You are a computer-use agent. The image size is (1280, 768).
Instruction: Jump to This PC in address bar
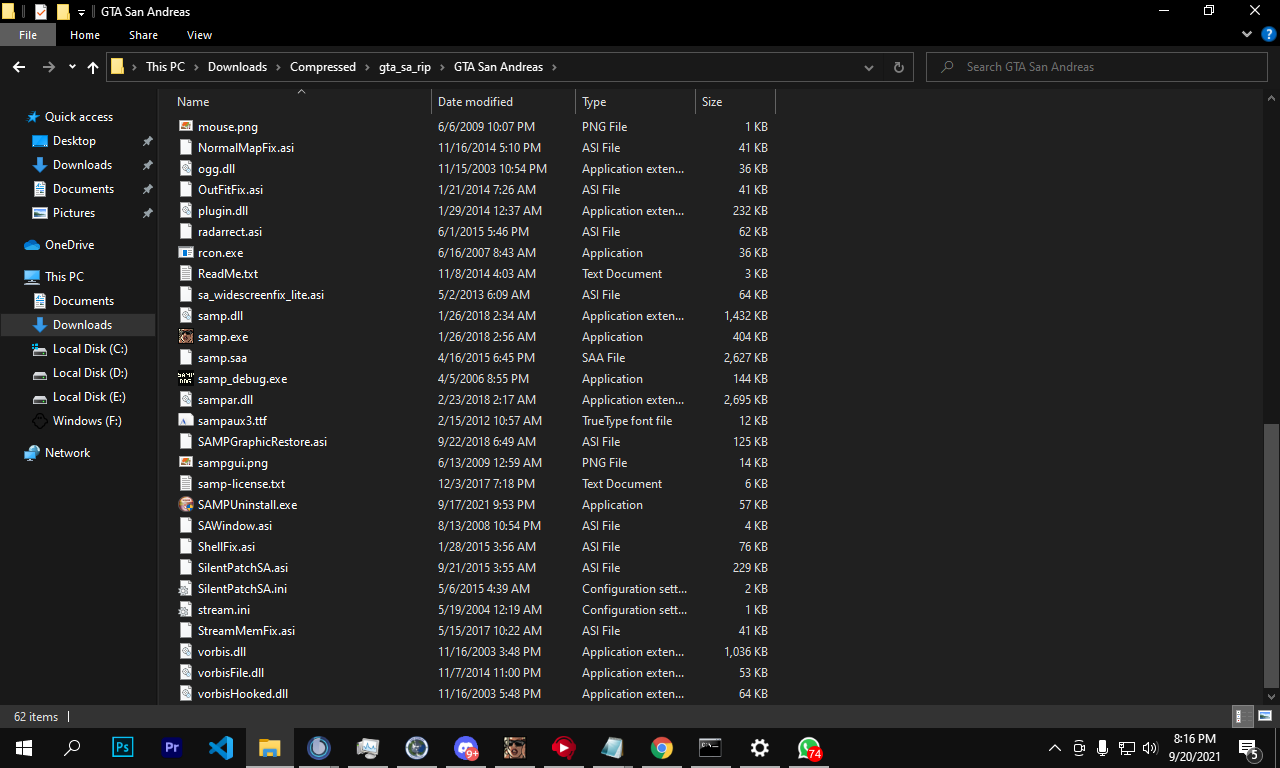[x=165, y=67]
